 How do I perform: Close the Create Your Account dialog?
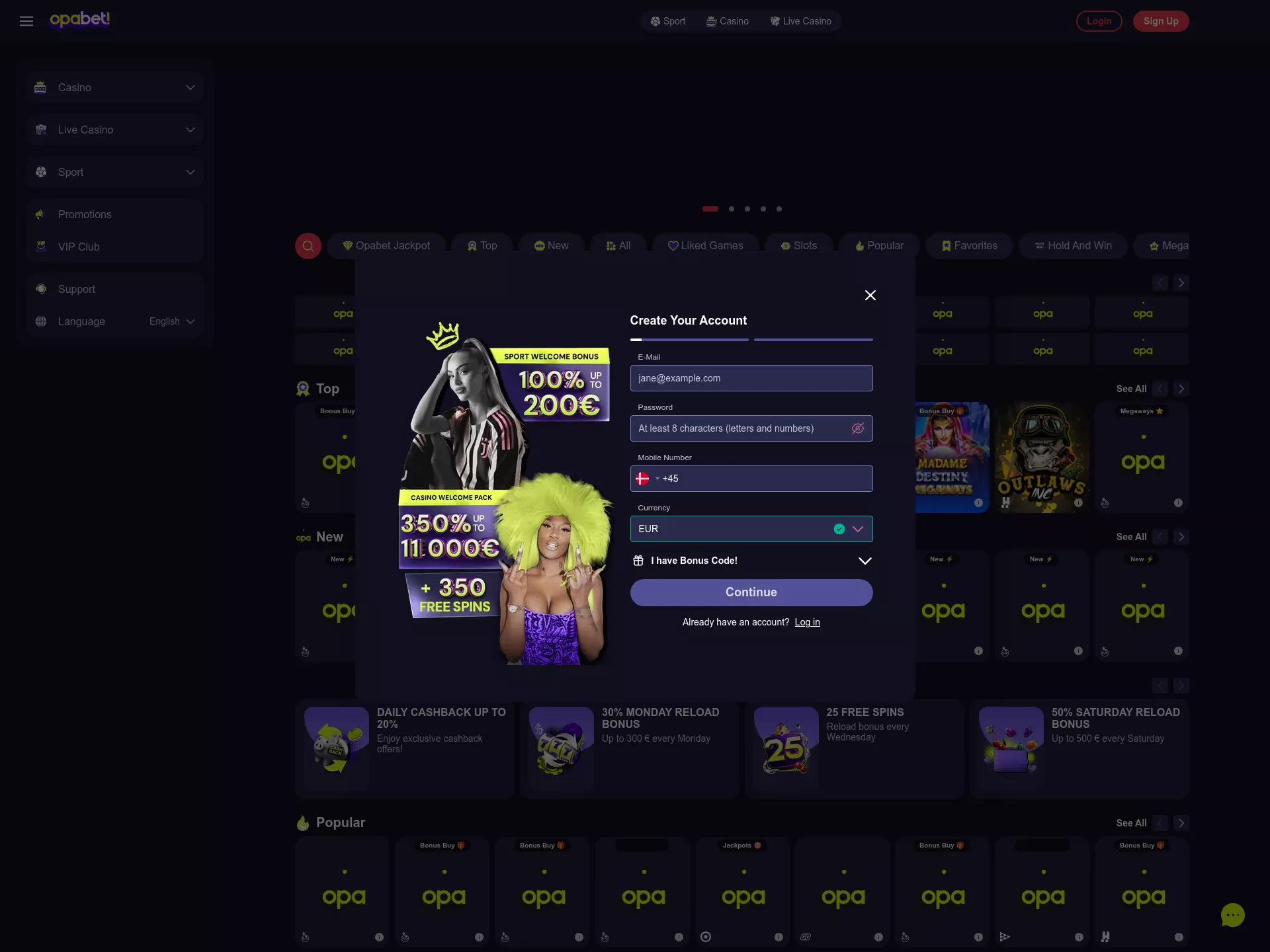click(870, 296)
